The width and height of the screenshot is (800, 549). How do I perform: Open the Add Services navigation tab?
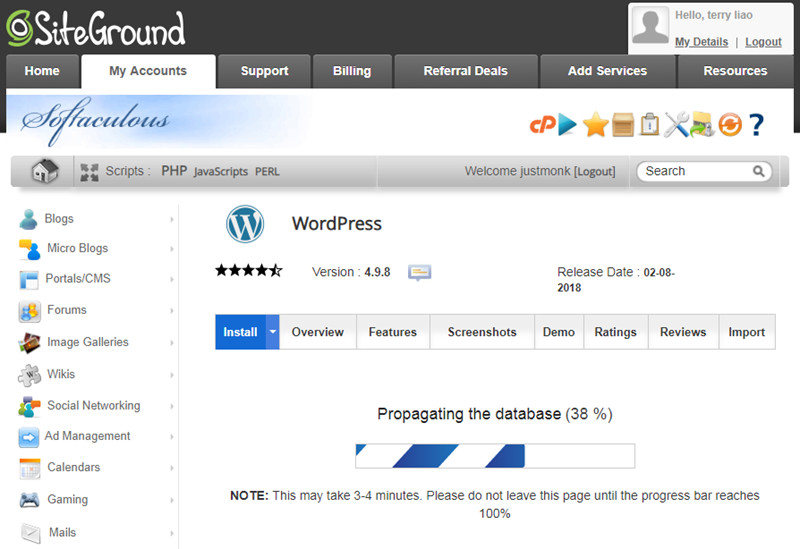click(607, 71)
